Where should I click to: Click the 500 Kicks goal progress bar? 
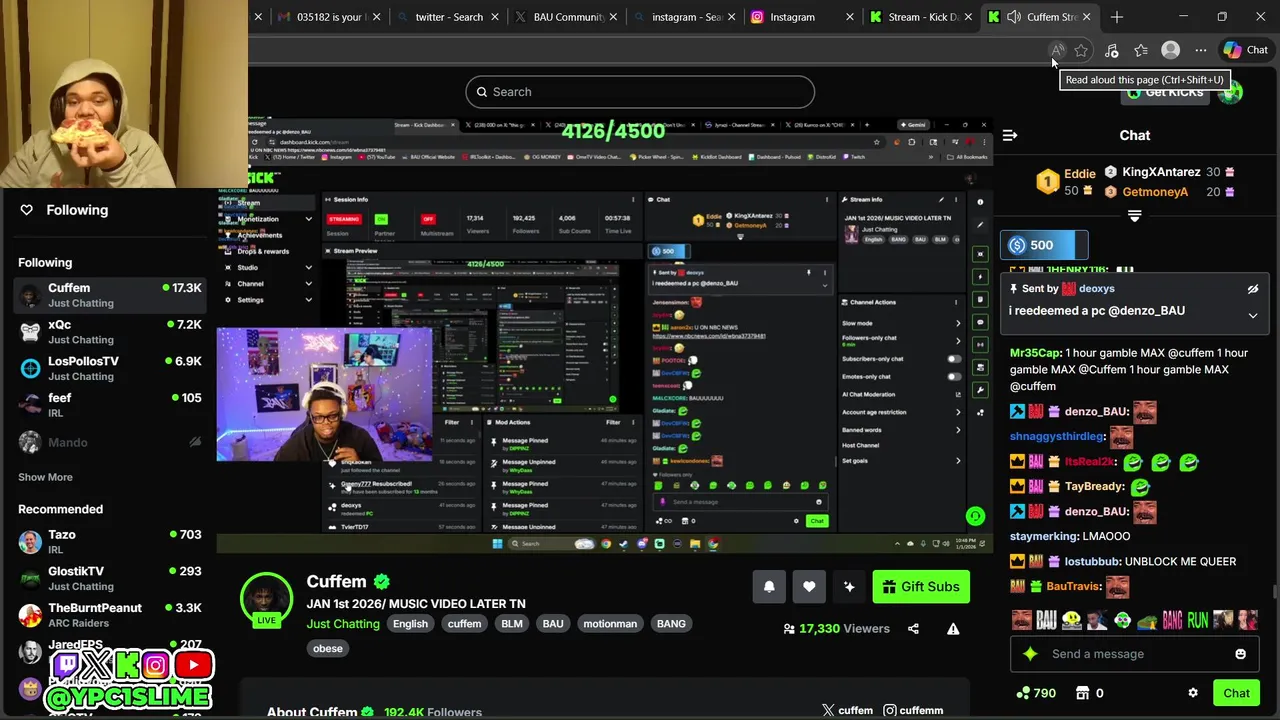point(1044,245)
